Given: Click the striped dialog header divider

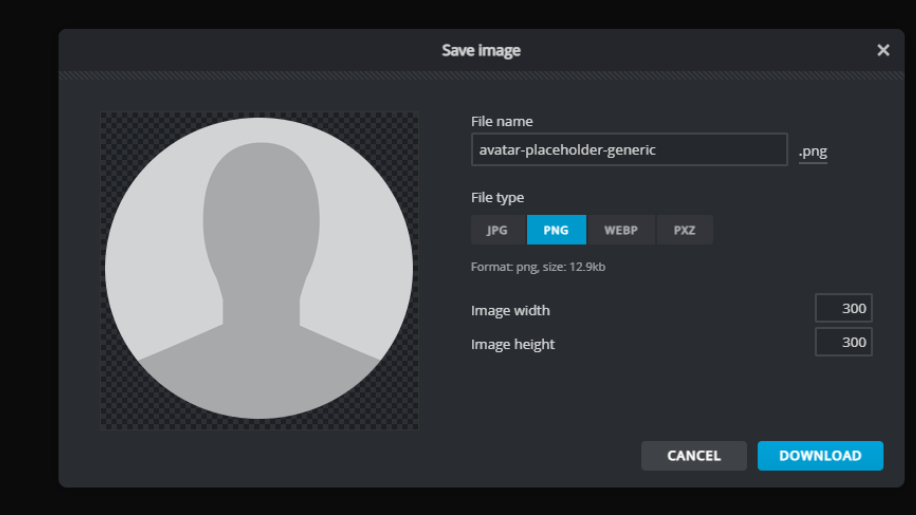Looking at the screenshot, I should (x=481, y=75).
